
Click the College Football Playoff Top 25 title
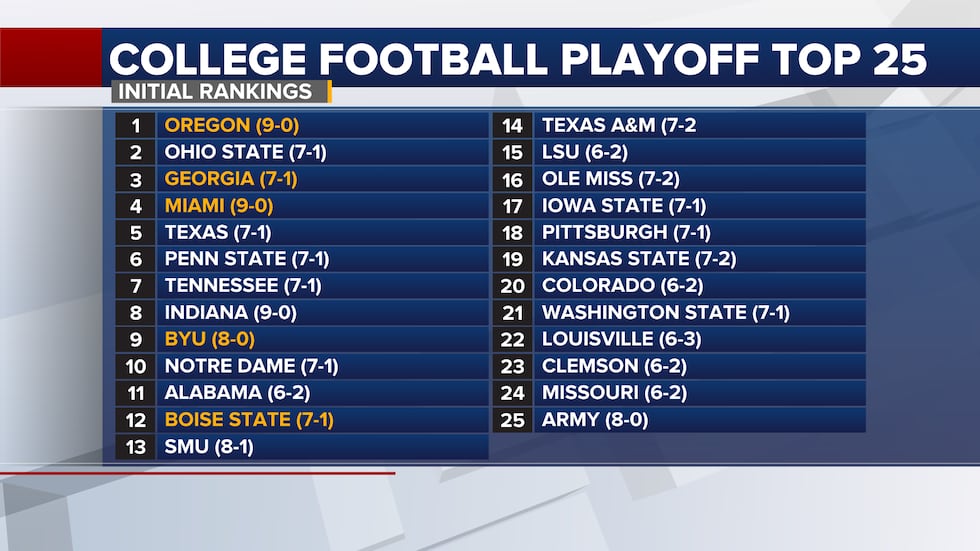point(518,59)
